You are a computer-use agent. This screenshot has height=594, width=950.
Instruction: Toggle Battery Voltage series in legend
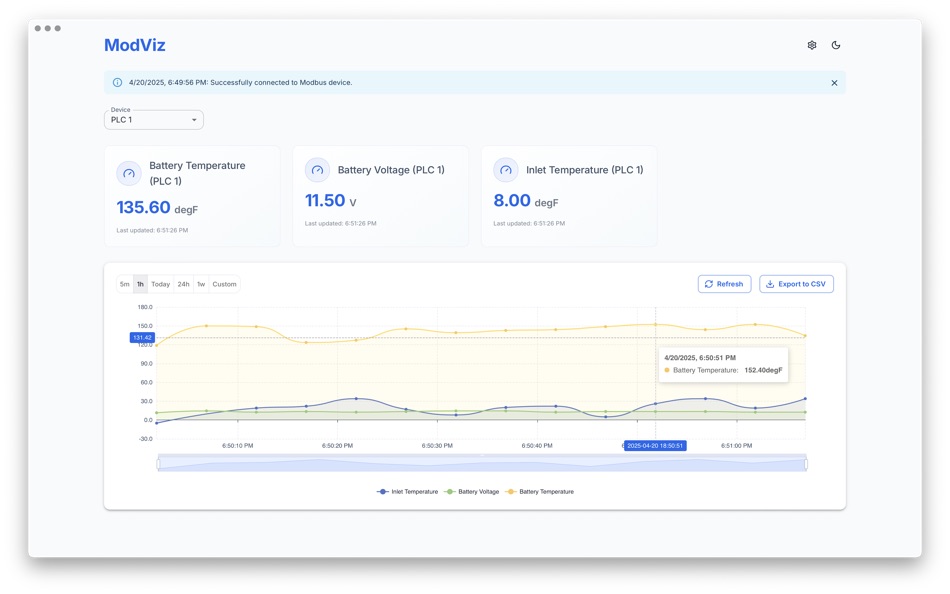click(471, 492)
